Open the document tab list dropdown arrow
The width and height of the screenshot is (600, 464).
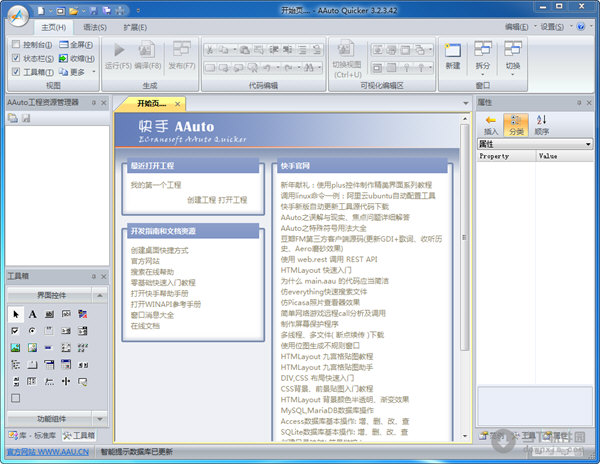coord(466,103)
